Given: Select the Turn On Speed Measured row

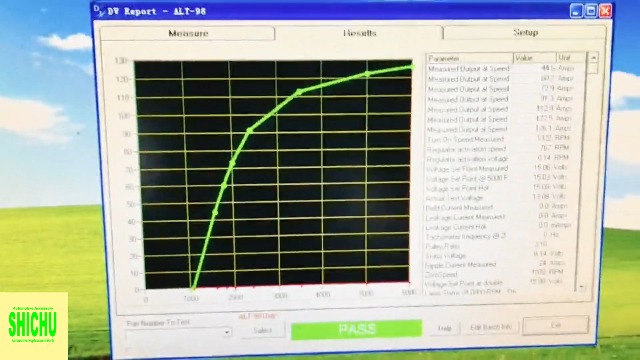Looking at the screenshot, I should click(x=499, y=139).
